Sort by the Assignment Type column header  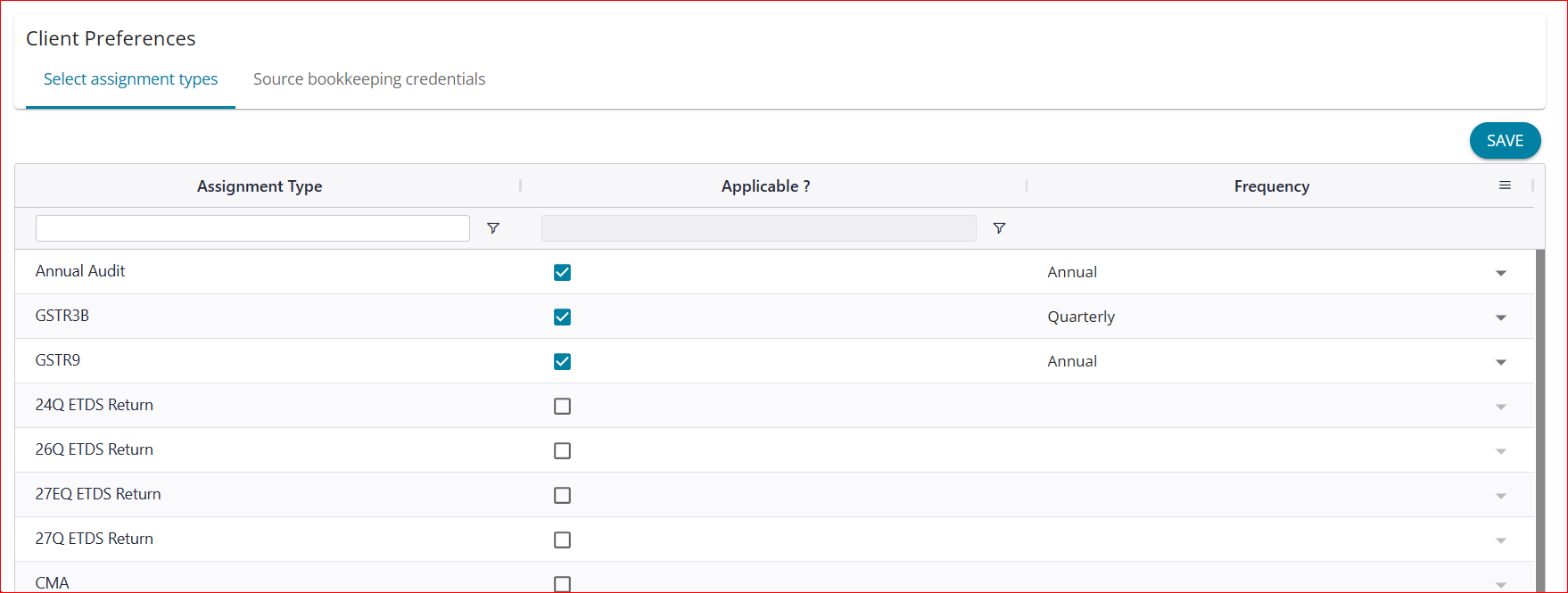[x=260, y=186]
